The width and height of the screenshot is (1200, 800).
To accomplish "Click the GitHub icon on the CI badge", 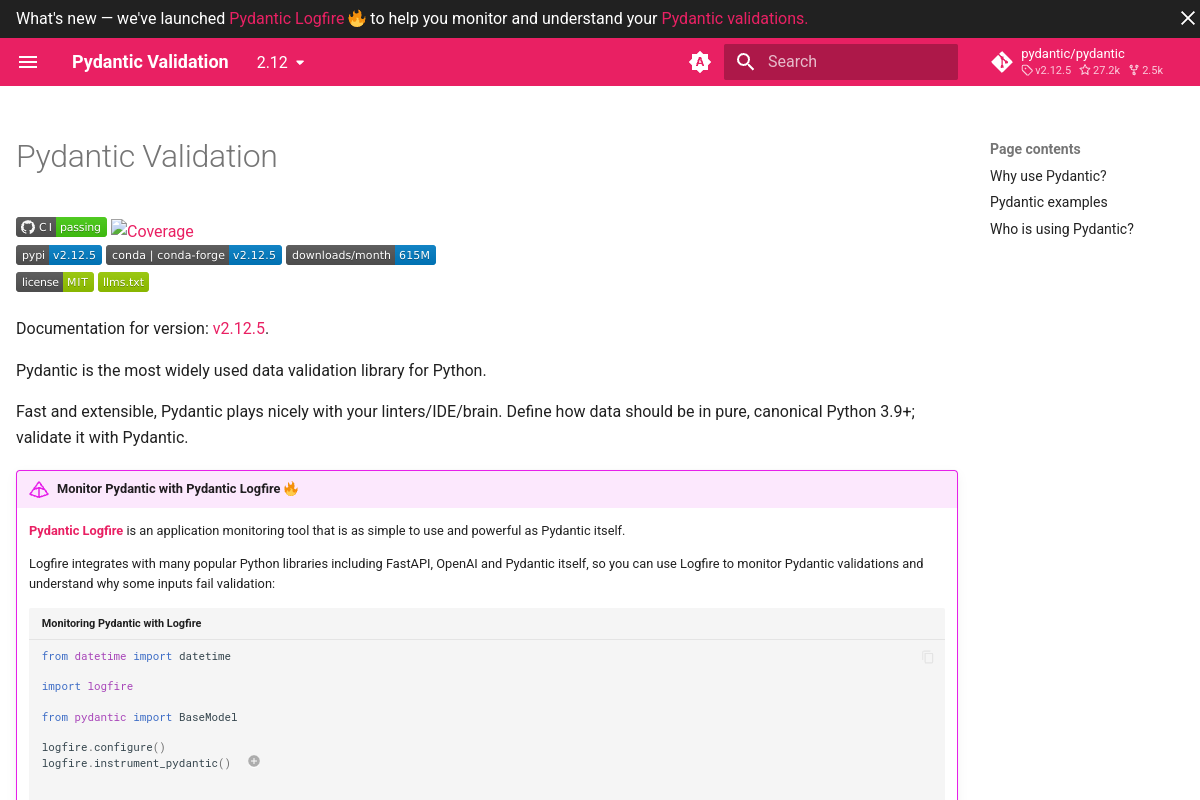I will coord(27,226).
